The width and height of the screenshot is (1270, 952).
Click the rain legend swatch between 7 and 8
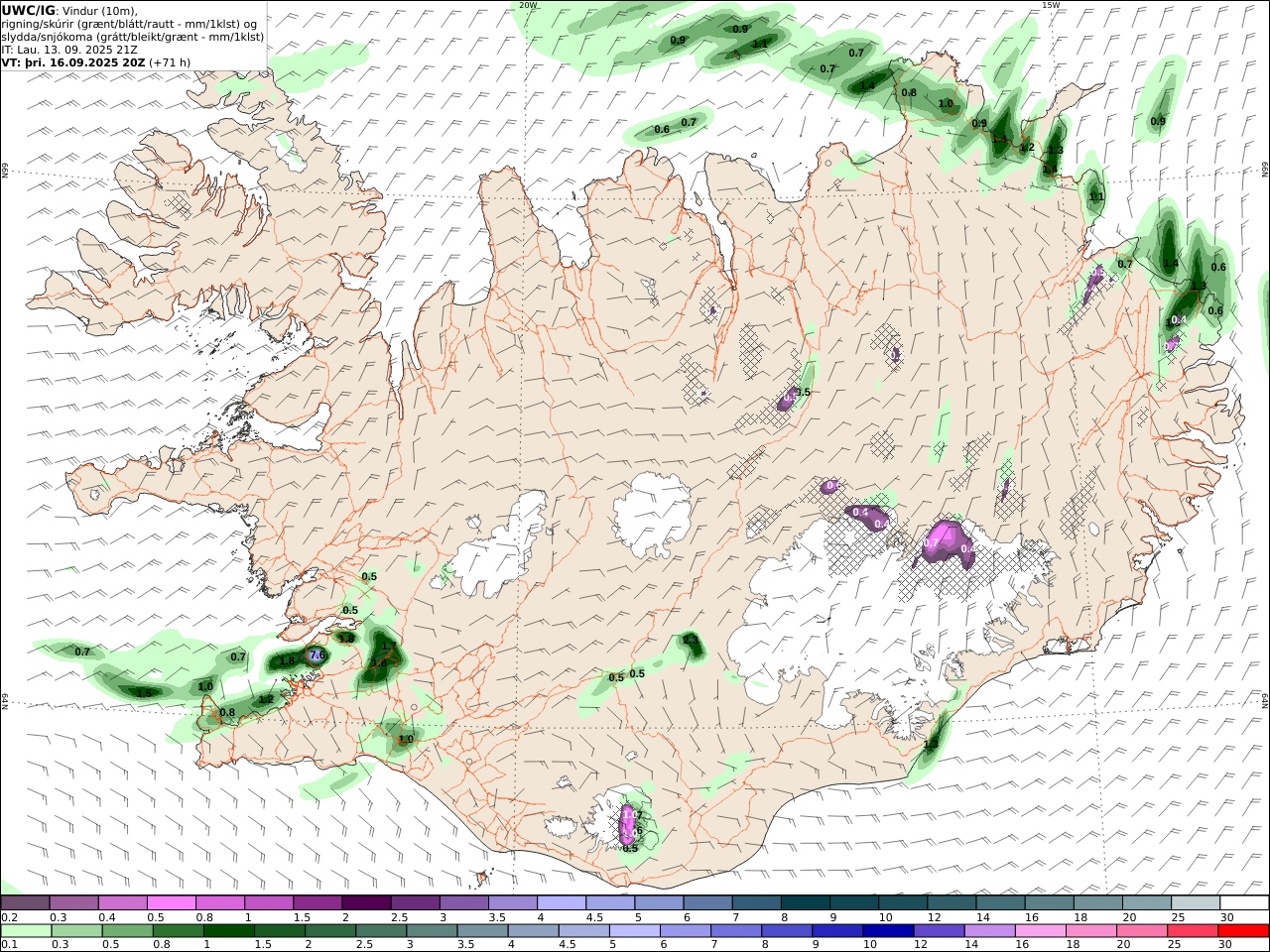coord(734,931)
